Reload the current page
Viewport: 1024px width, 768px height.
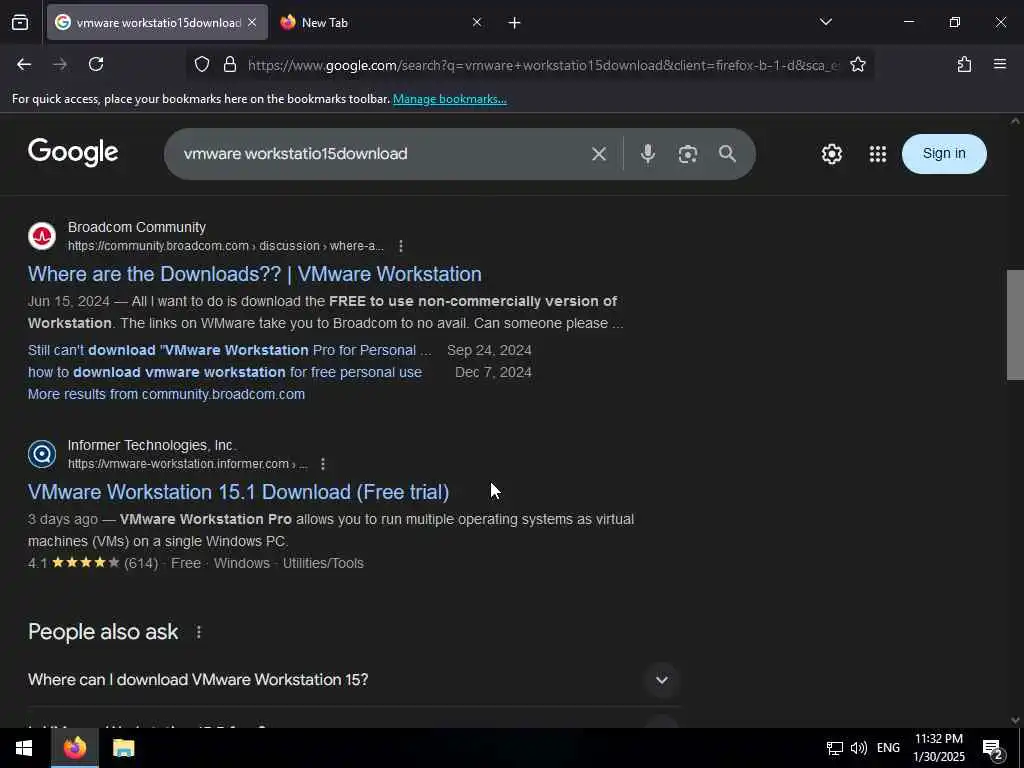(96, 64)
